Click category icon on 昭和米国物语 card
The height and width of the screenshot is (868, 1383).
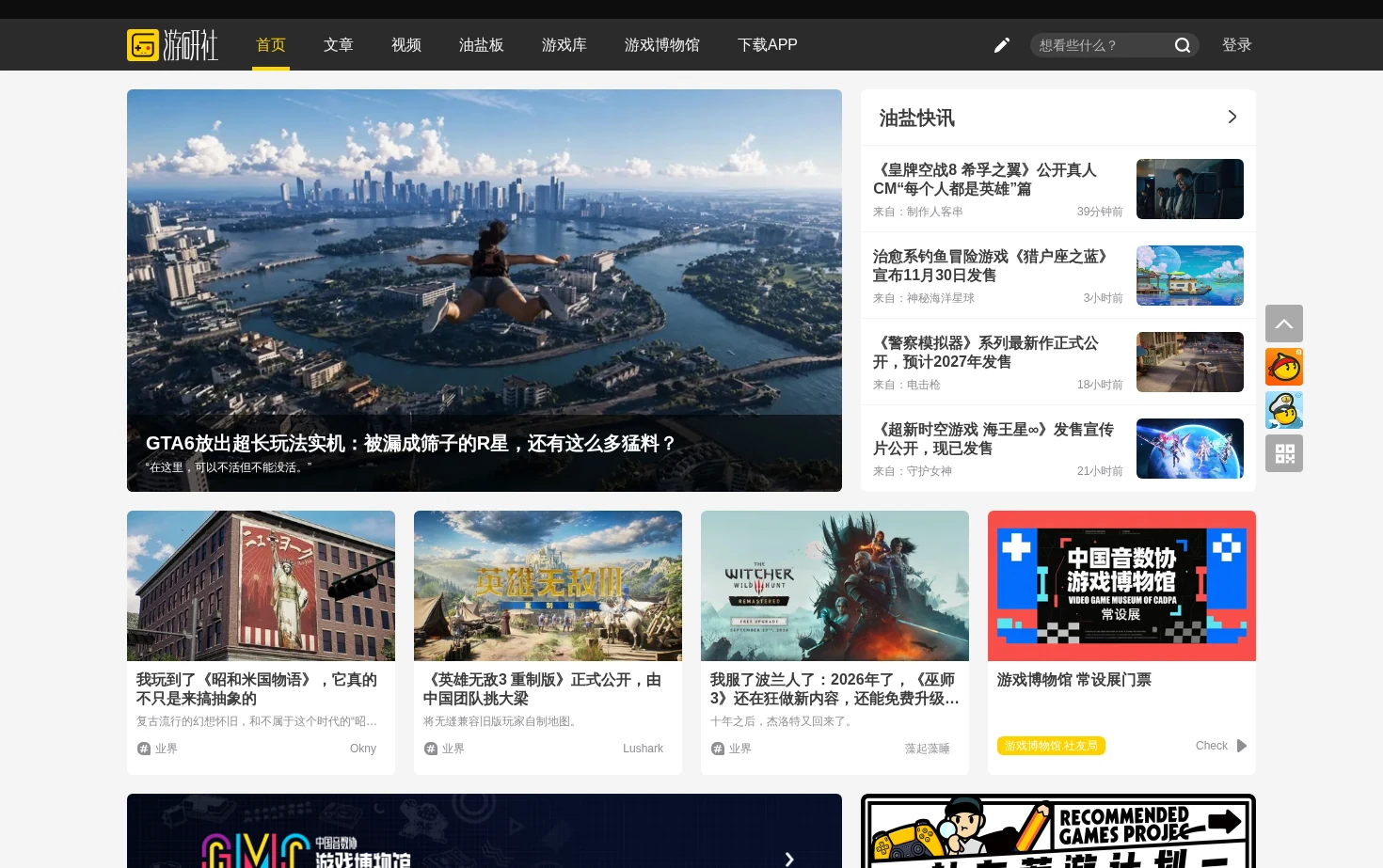point(144,749)
